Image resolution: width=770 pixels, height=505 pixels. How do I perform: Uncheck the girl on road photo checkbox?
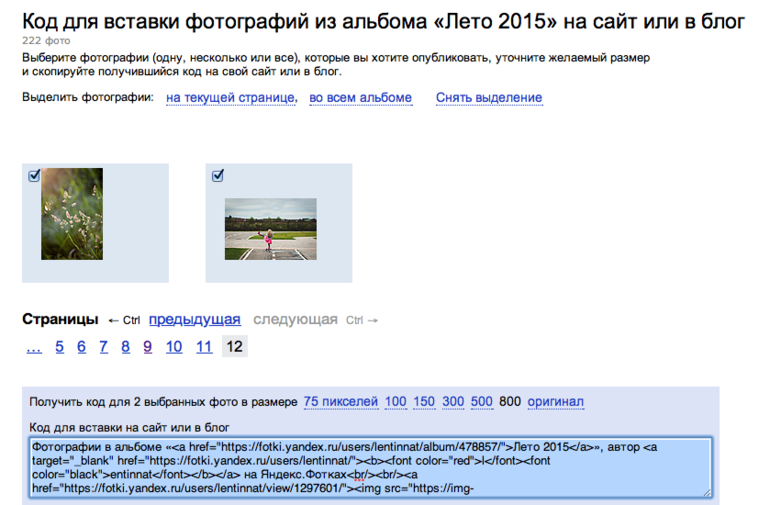click(218, 176)
